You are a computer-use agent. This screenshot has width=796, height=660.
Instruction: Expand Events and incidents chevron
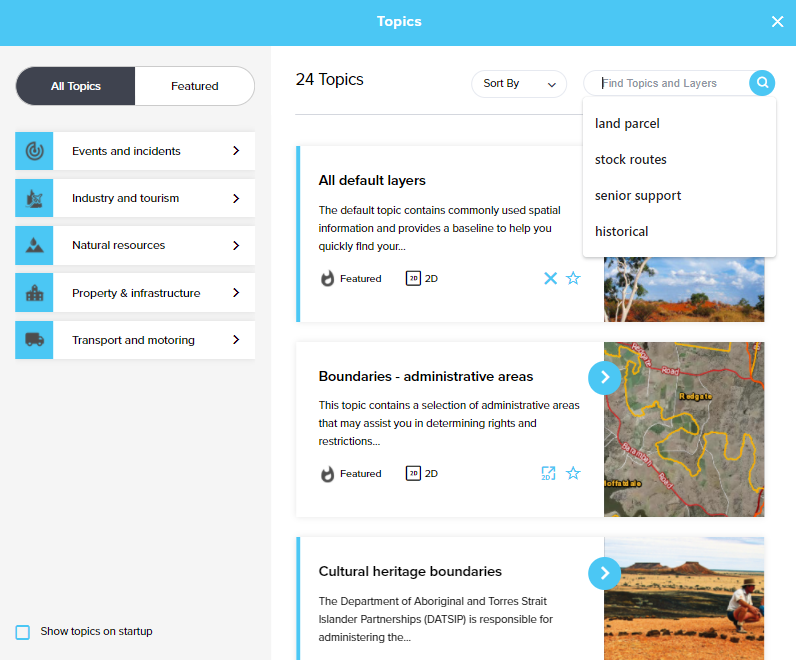[x=236, y=151]
